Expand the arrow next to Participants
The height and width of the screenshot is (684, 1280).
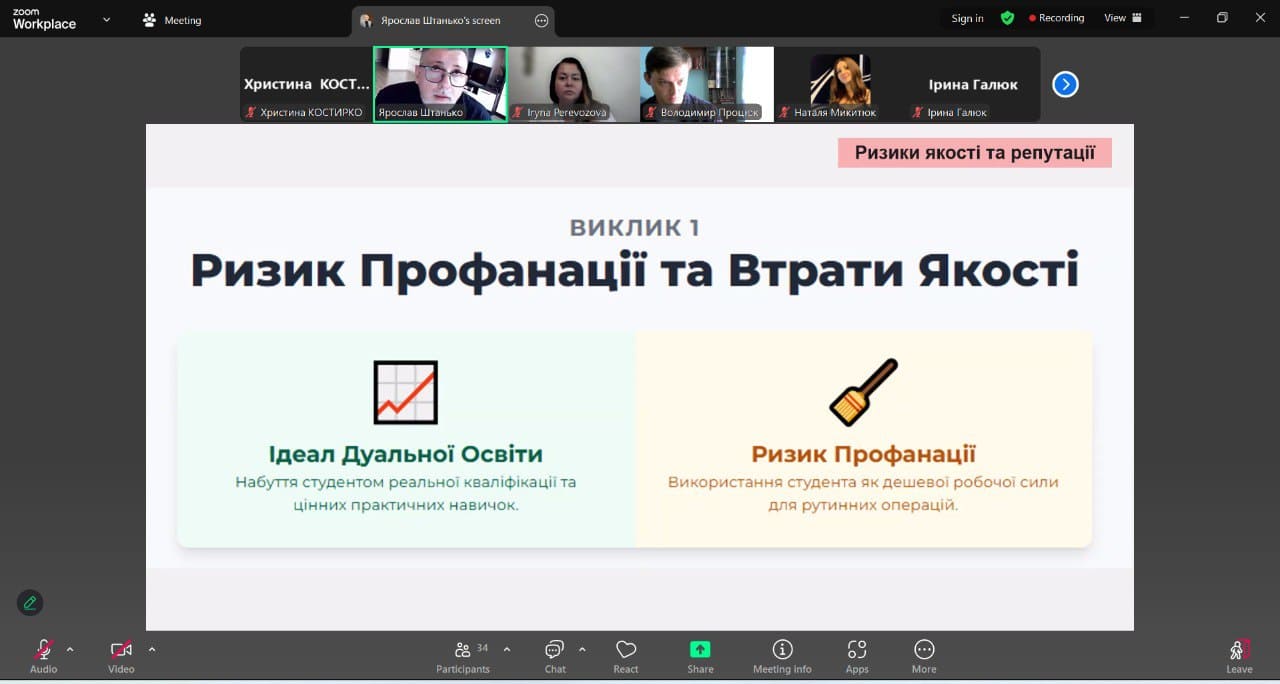[x=506, y=648]
